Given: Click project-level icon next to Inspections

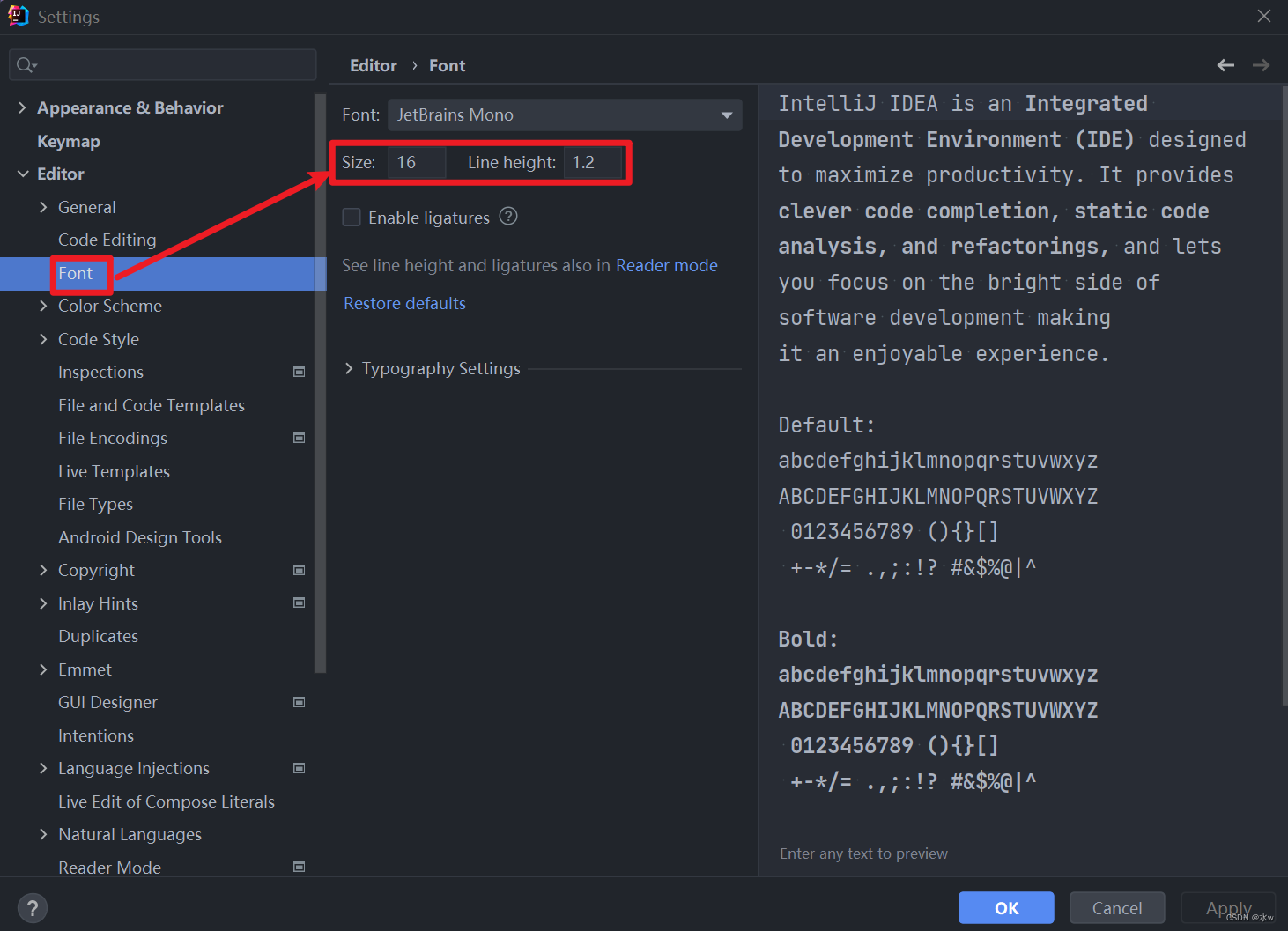Looking at the screenshot, I should pyautogui.click(x=300, y=372).
